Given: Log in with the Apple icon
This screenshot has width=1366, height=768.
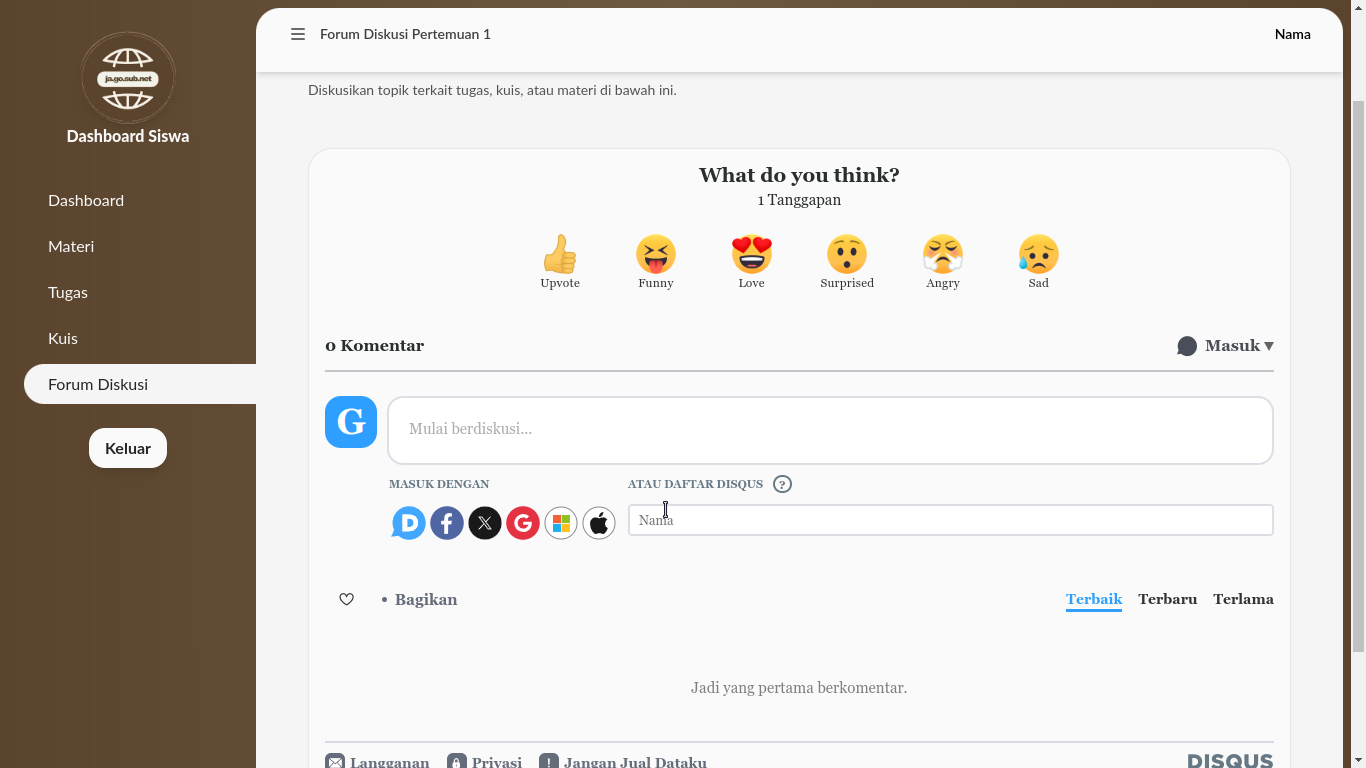Looking at the screenshot, I should [599, 523].
